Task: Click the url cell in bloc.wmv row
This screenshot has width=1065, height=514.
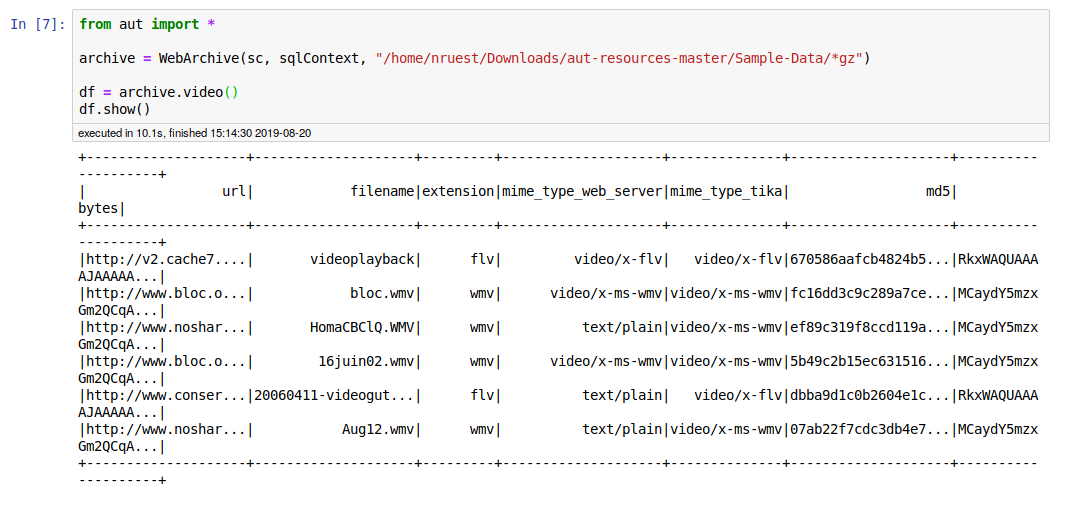Action: pyautogui.click(x=166, y=293)
